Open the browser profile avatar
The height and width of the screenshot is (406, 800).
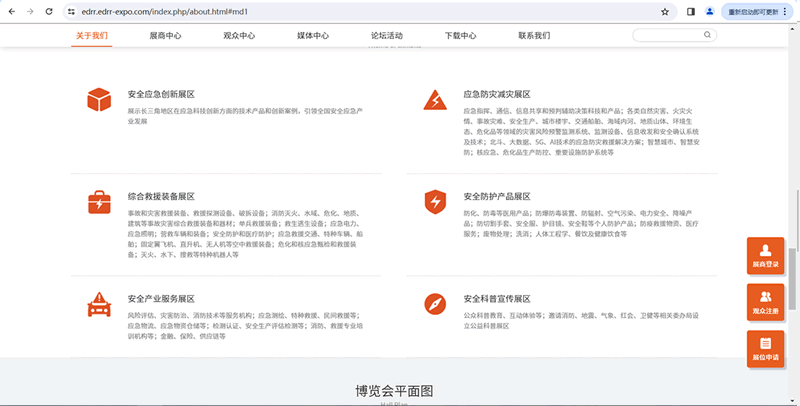click(x=710, y=11)
